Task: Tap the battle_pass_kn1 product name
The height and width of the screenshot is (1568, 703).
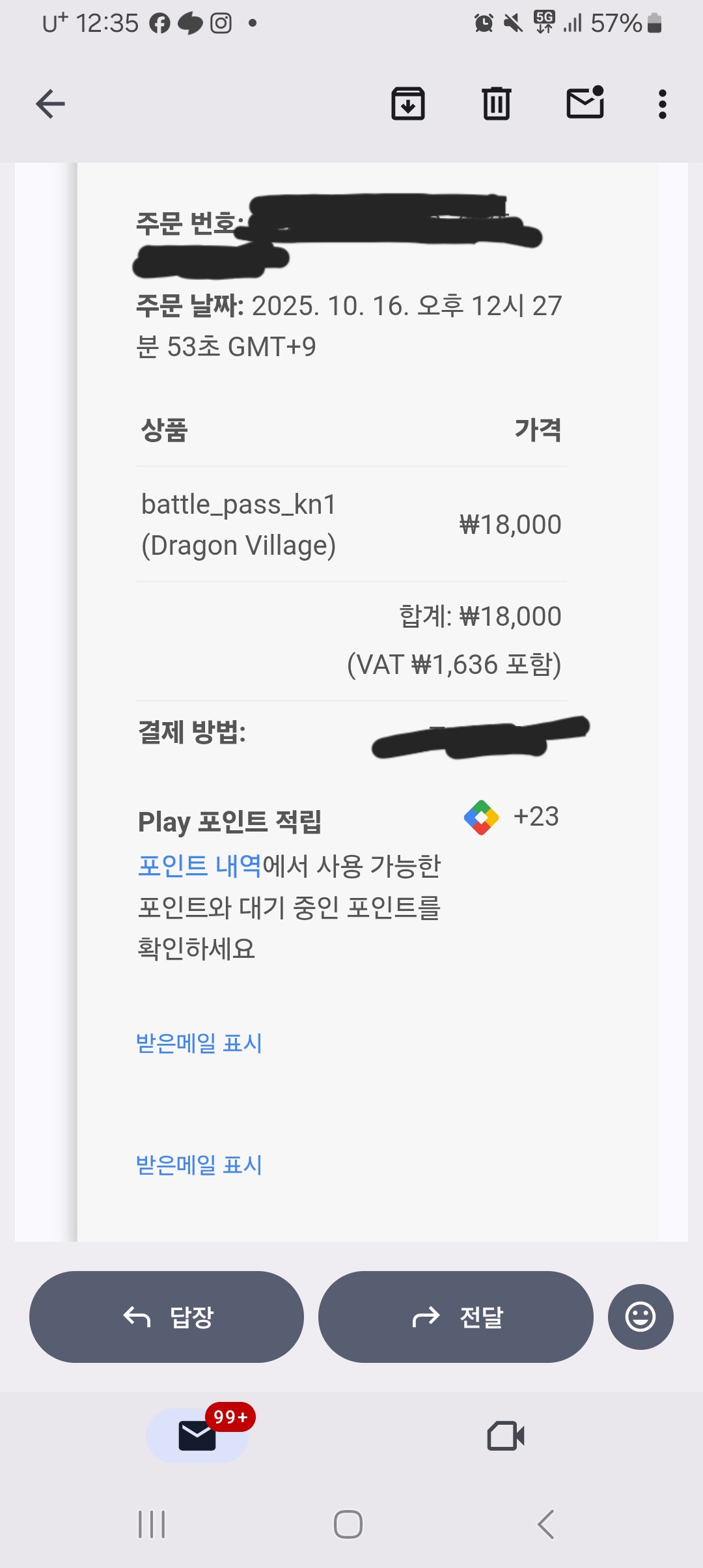Action: click(238, 505)
